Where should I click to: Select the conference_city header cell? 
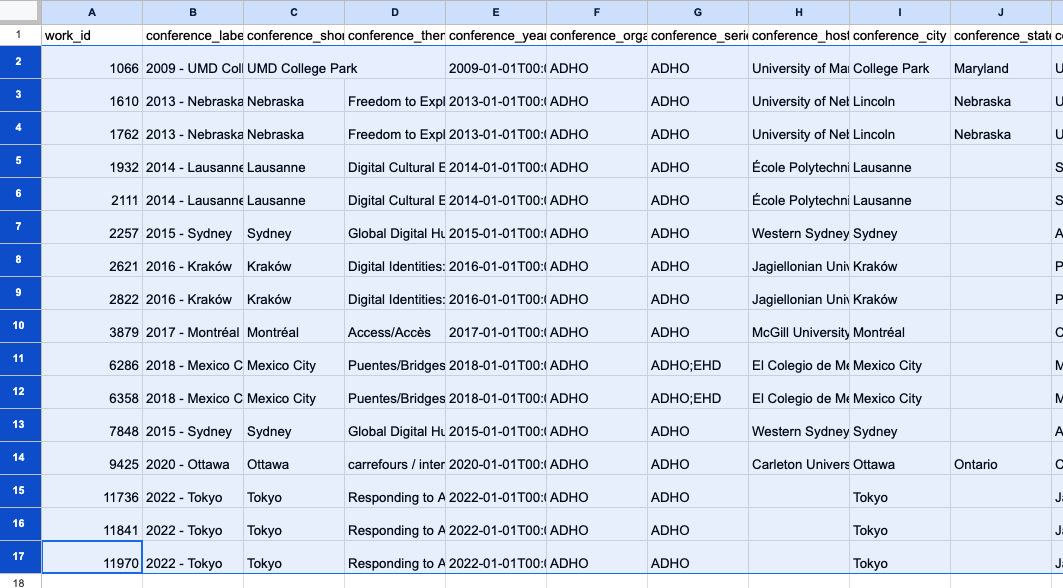[900, 35]
